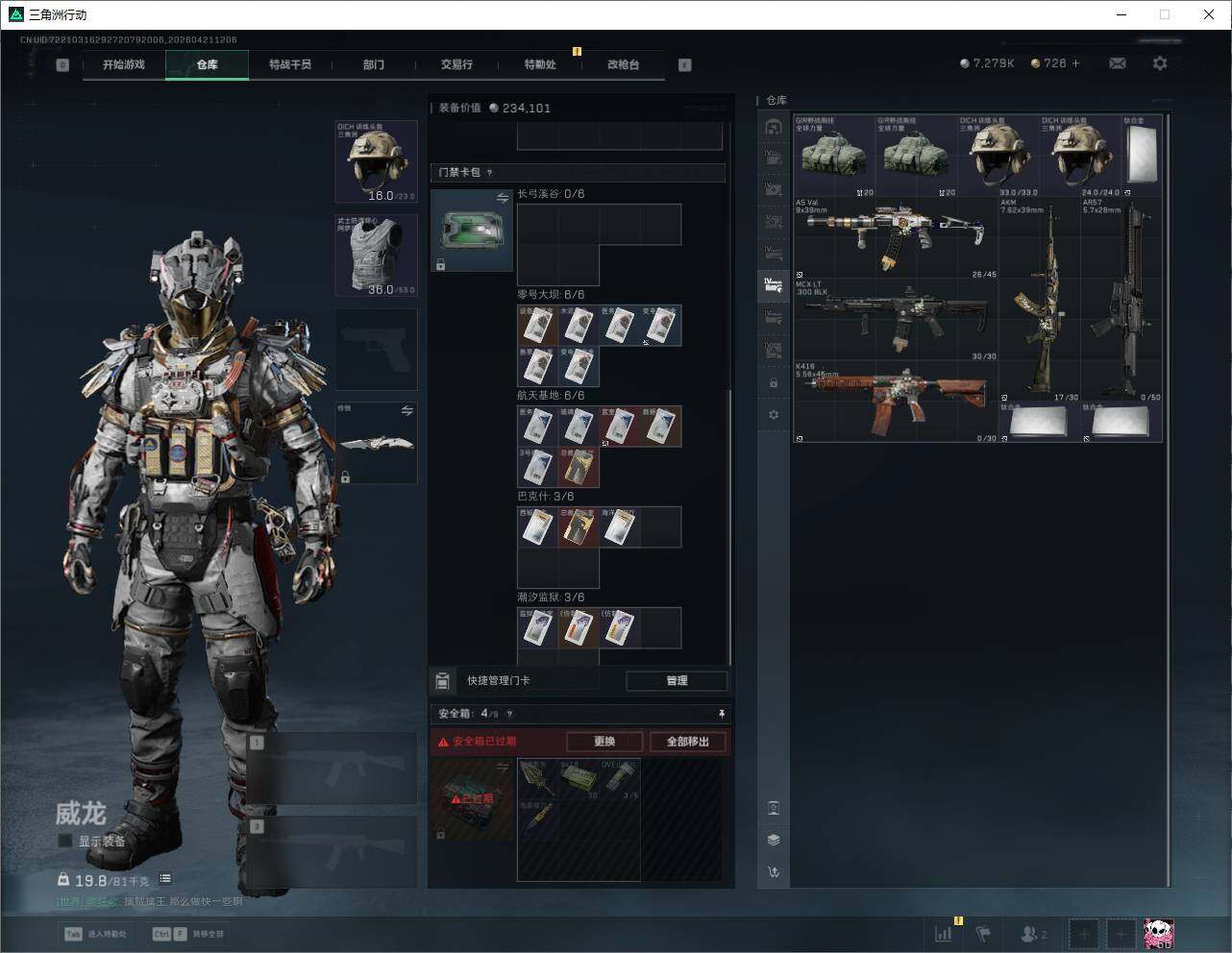Select the equipped melee knife slot

pyautogui.click(x=376, y=442)
